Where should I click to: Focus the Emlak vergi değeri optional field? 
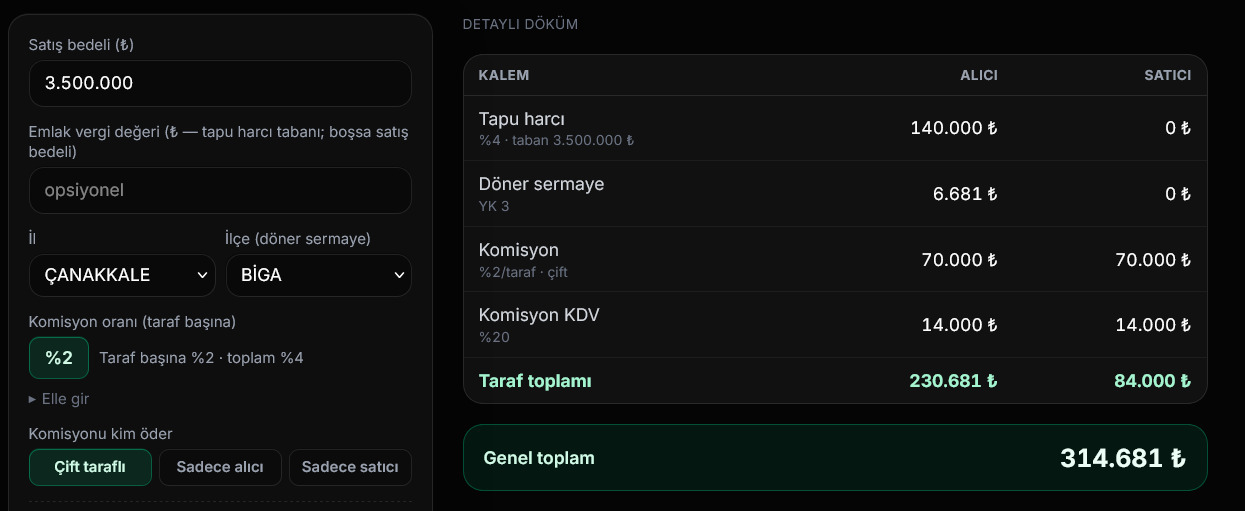pos(220,190)
